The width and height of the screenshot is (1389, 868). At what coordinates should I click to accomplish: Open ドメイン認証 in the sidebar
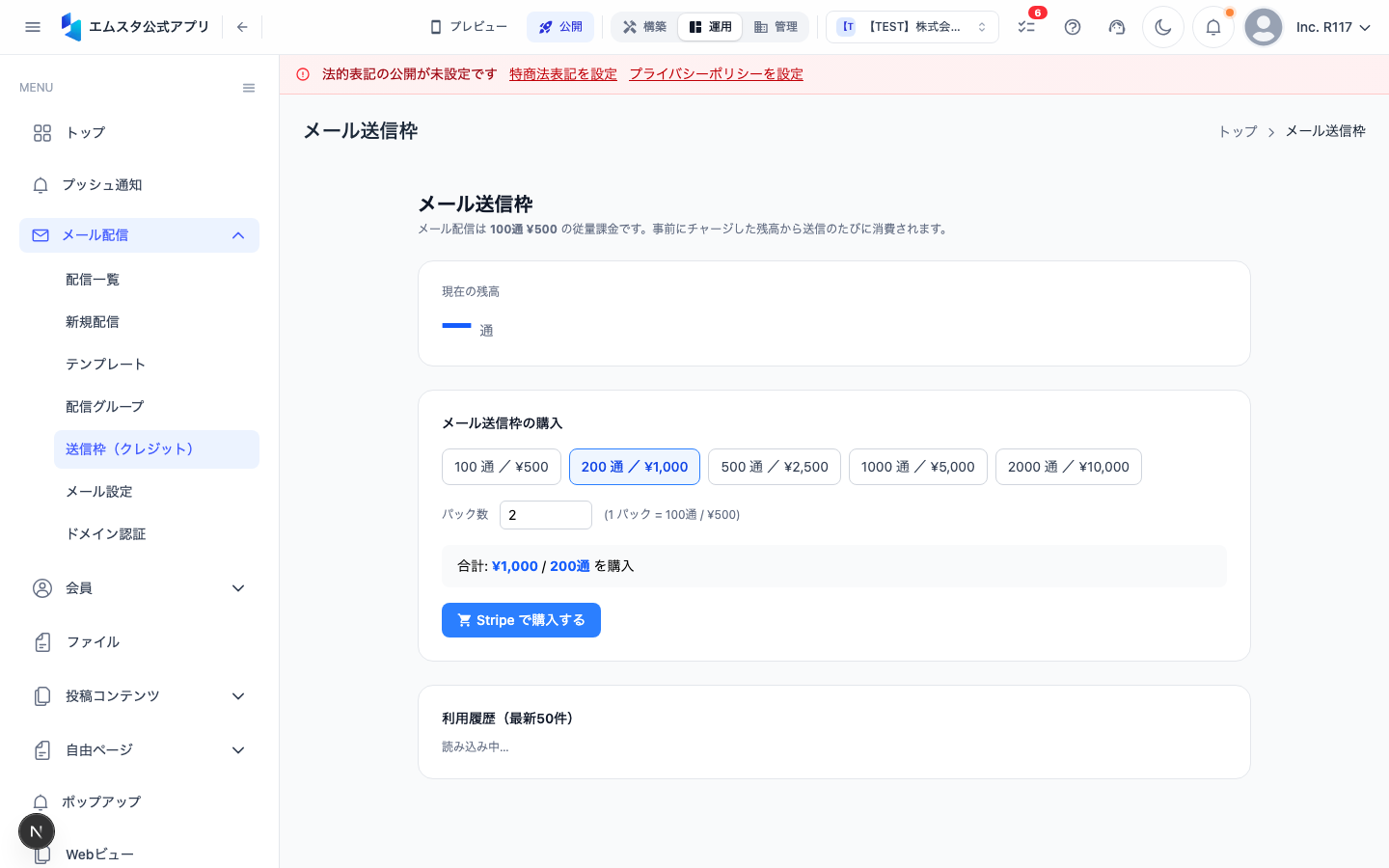[156, 534]
